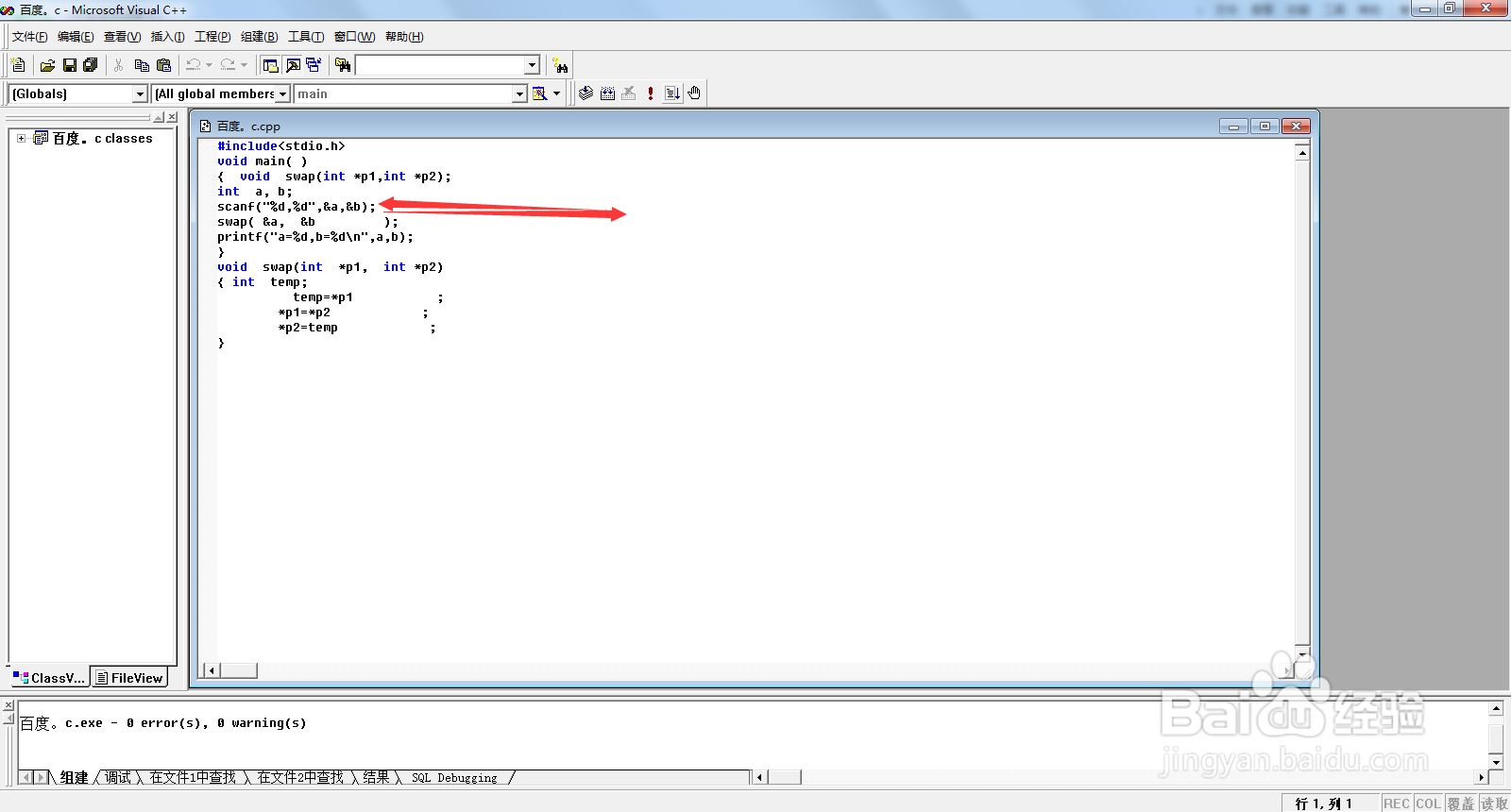Click the 0 error(s), 0 warning(s) output line
Viewport: 1511px width, 812px height.
(163, 723)
